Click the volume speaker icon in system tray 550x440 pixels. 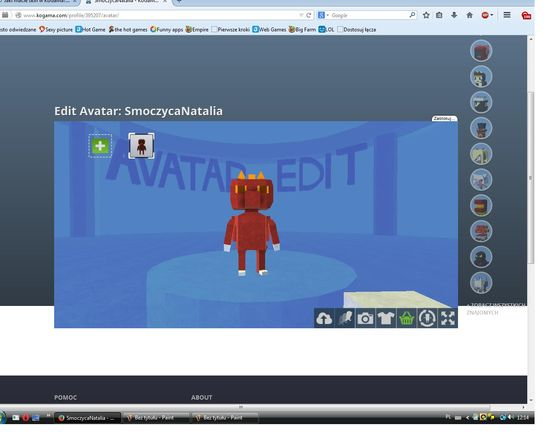click(x=510, y=418)
